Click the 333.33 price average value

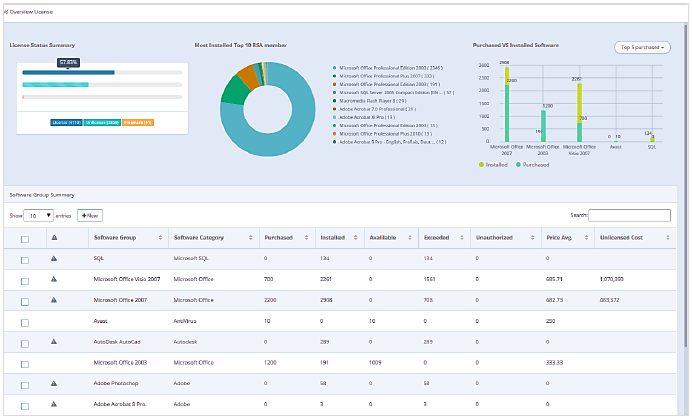point(554,362)
